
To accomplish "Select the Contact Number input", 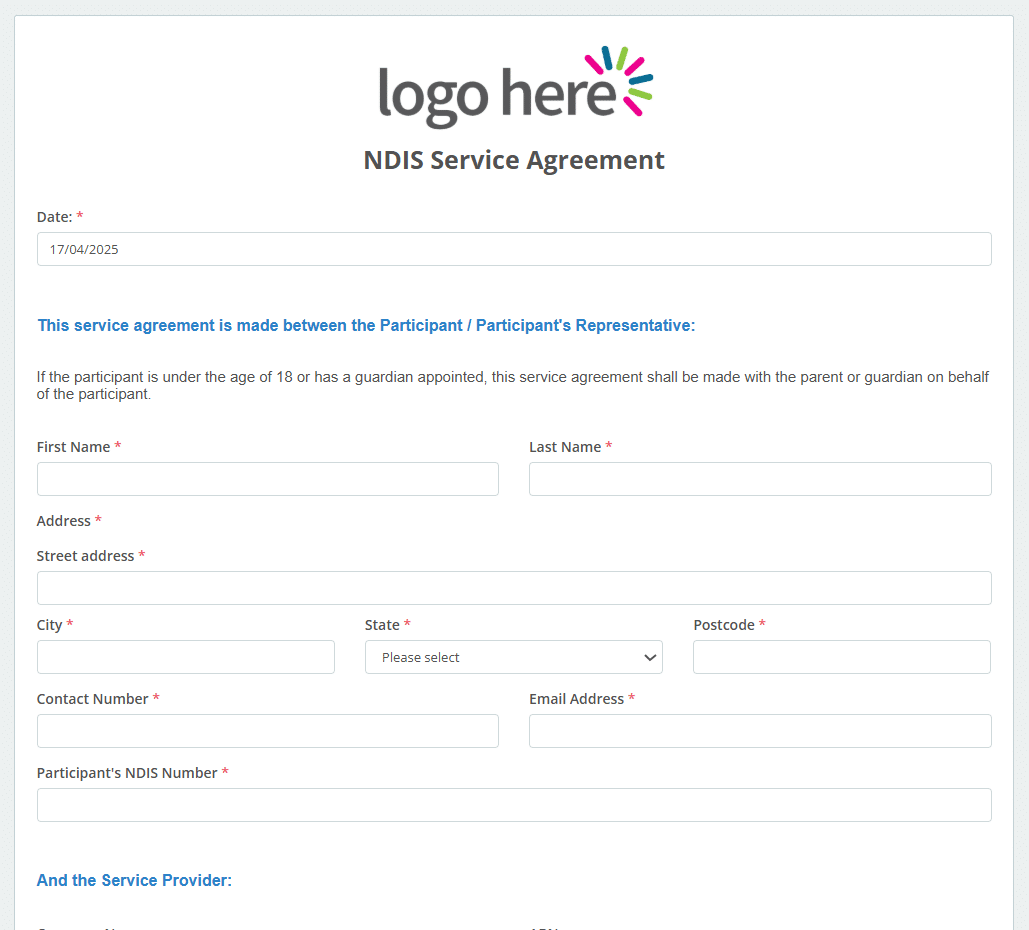I will click(267, 731).
